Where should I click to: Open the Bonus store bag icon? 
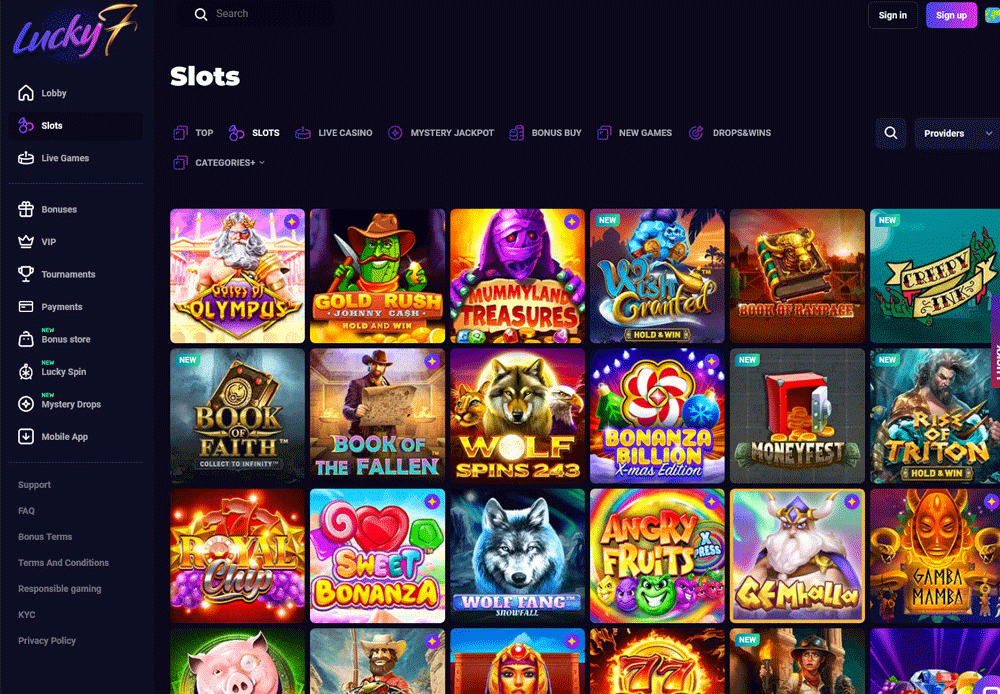(26, 339)
